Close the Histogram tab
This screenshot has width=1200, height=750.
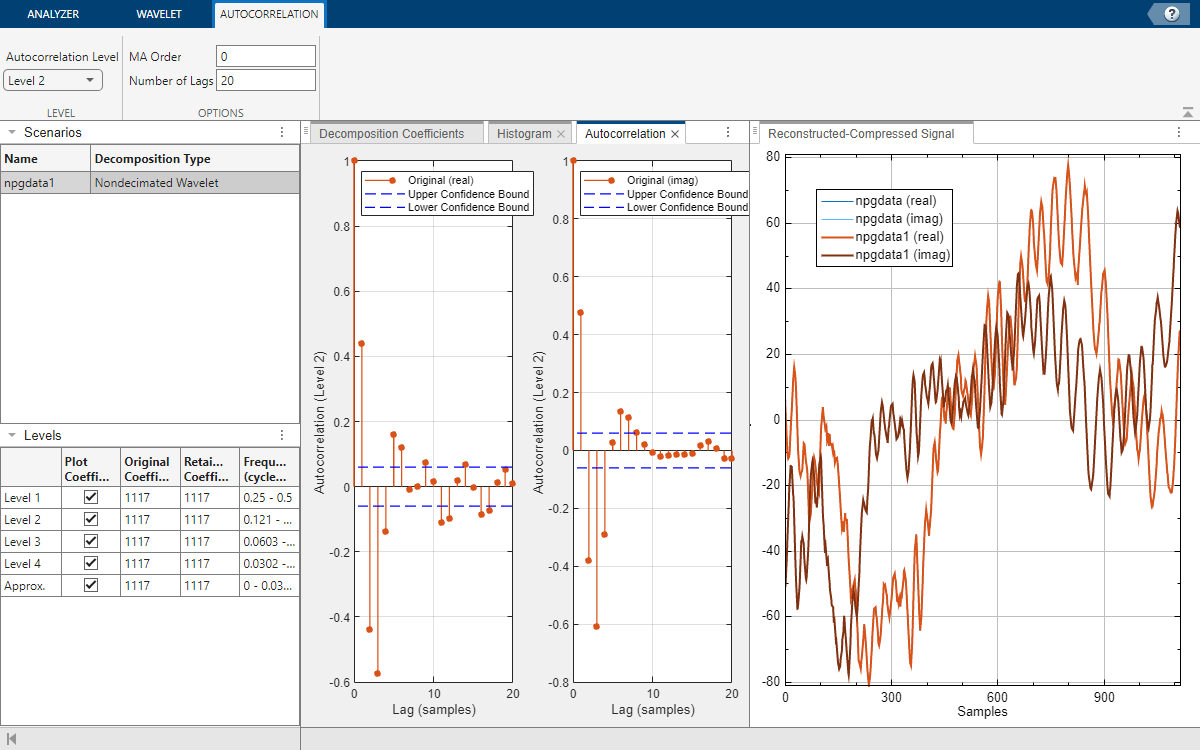coord(561,134)
